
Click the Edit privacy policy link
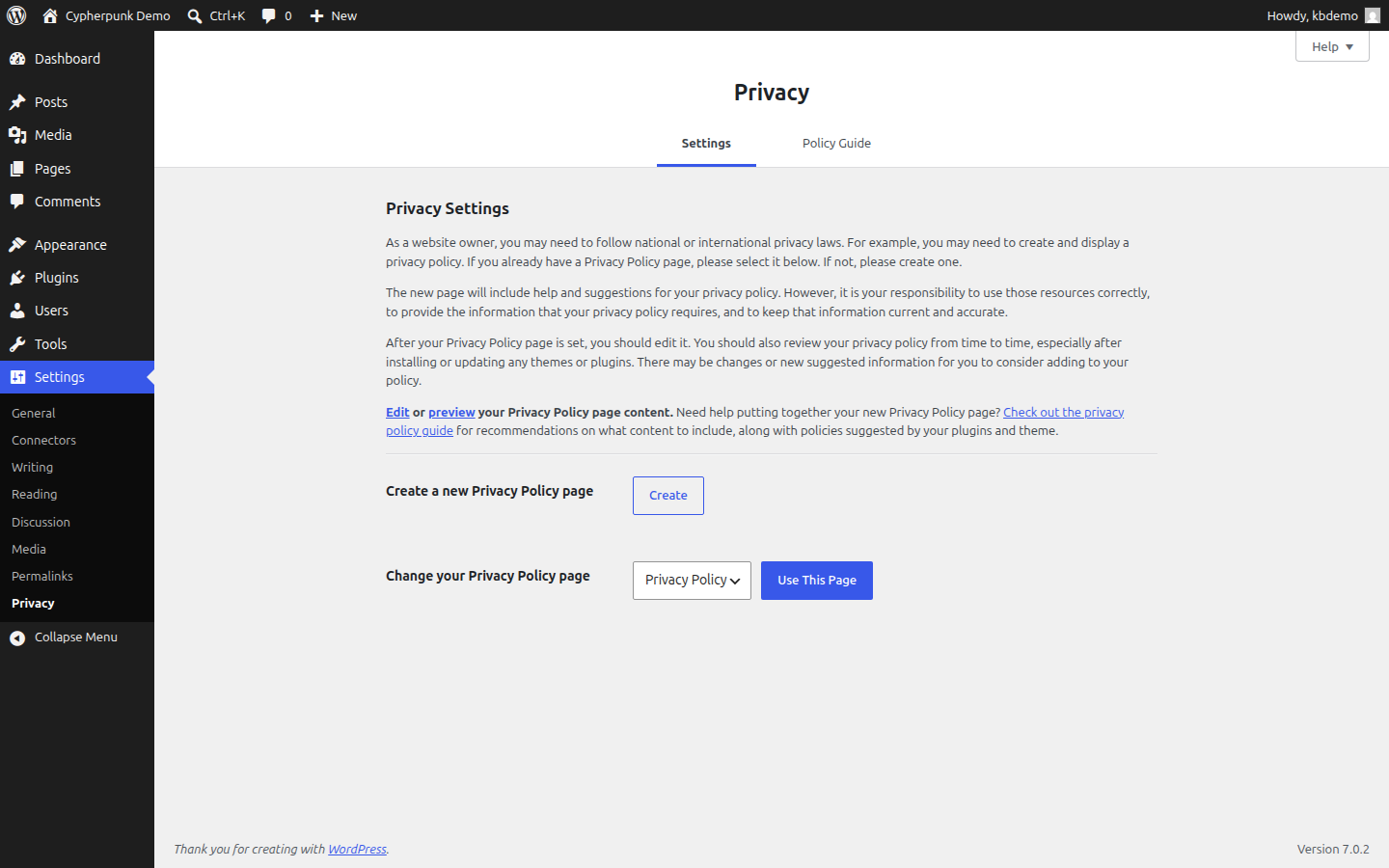pyautogui.click(x=397, y=412)
